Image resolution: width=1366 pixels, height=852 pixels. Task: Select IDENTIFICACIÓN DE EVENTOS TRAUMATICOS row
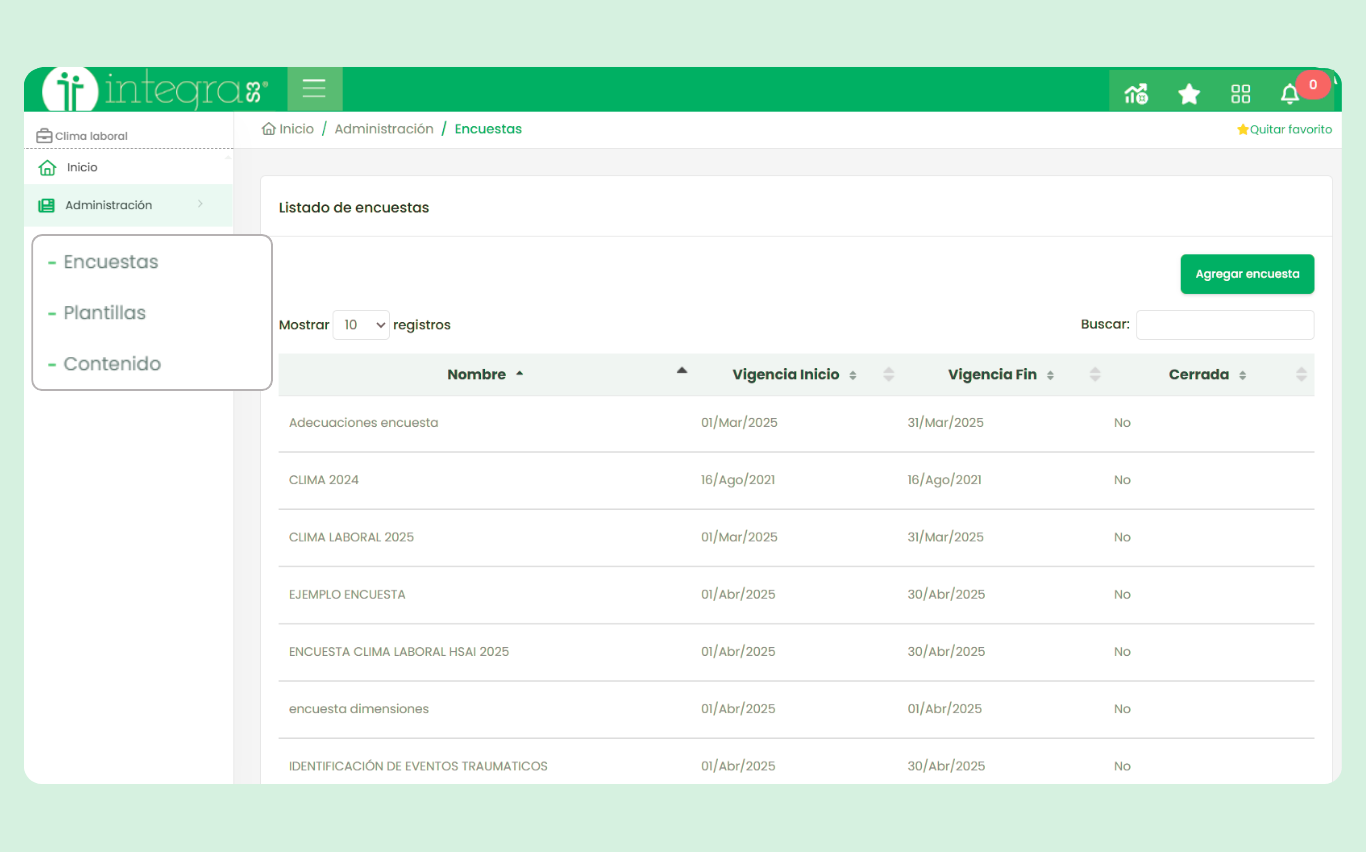[418, 766]
